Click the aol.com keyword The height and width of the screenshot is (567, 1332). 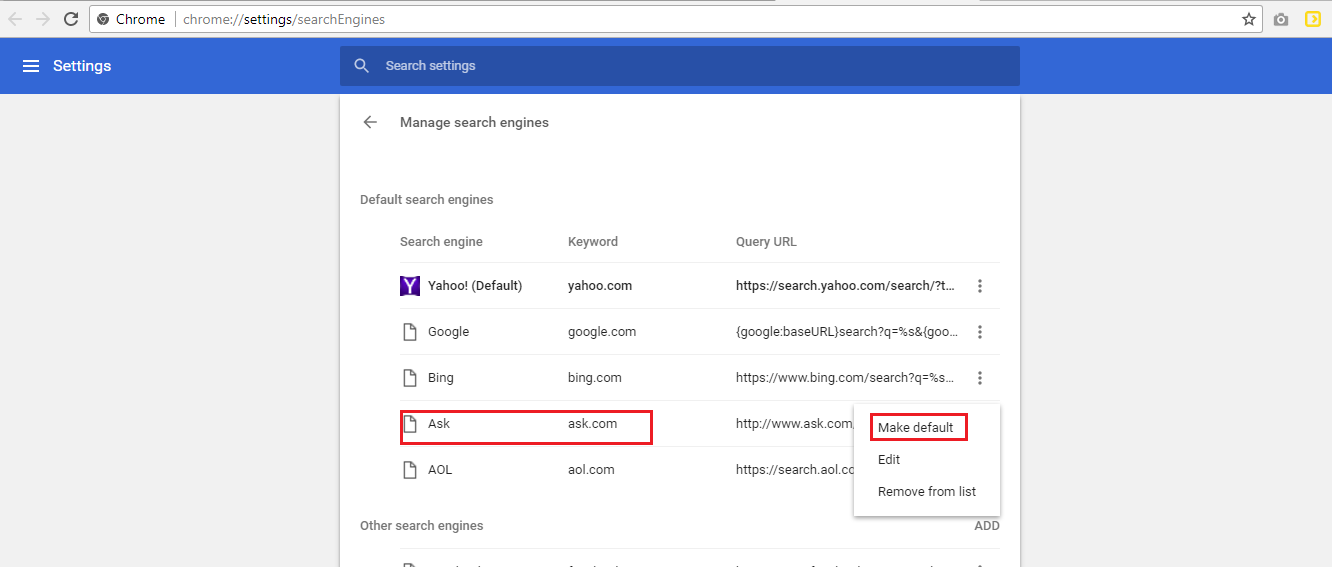[591, 470]
